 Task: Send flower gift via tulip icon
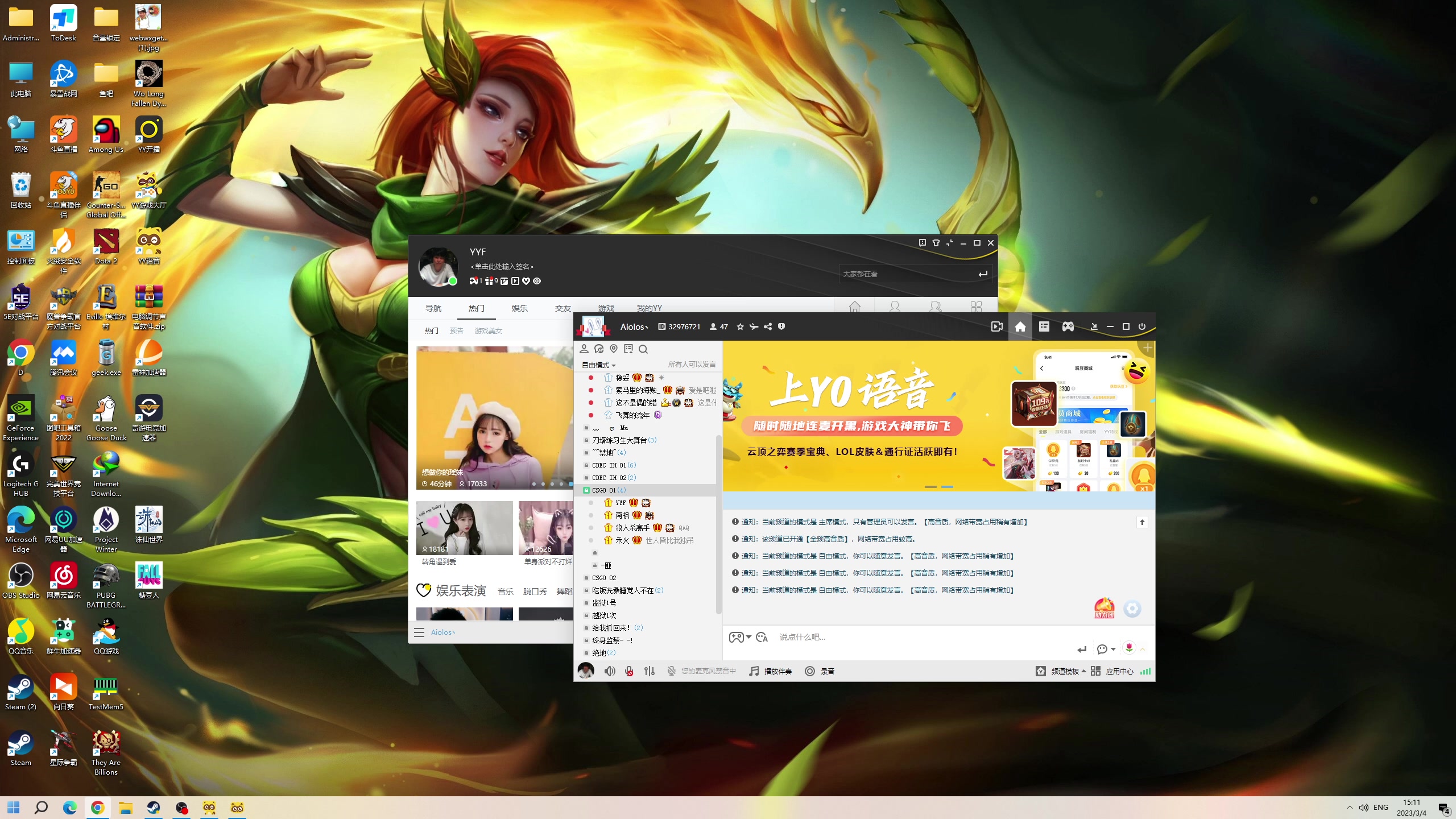click(x=1129, y=648)
